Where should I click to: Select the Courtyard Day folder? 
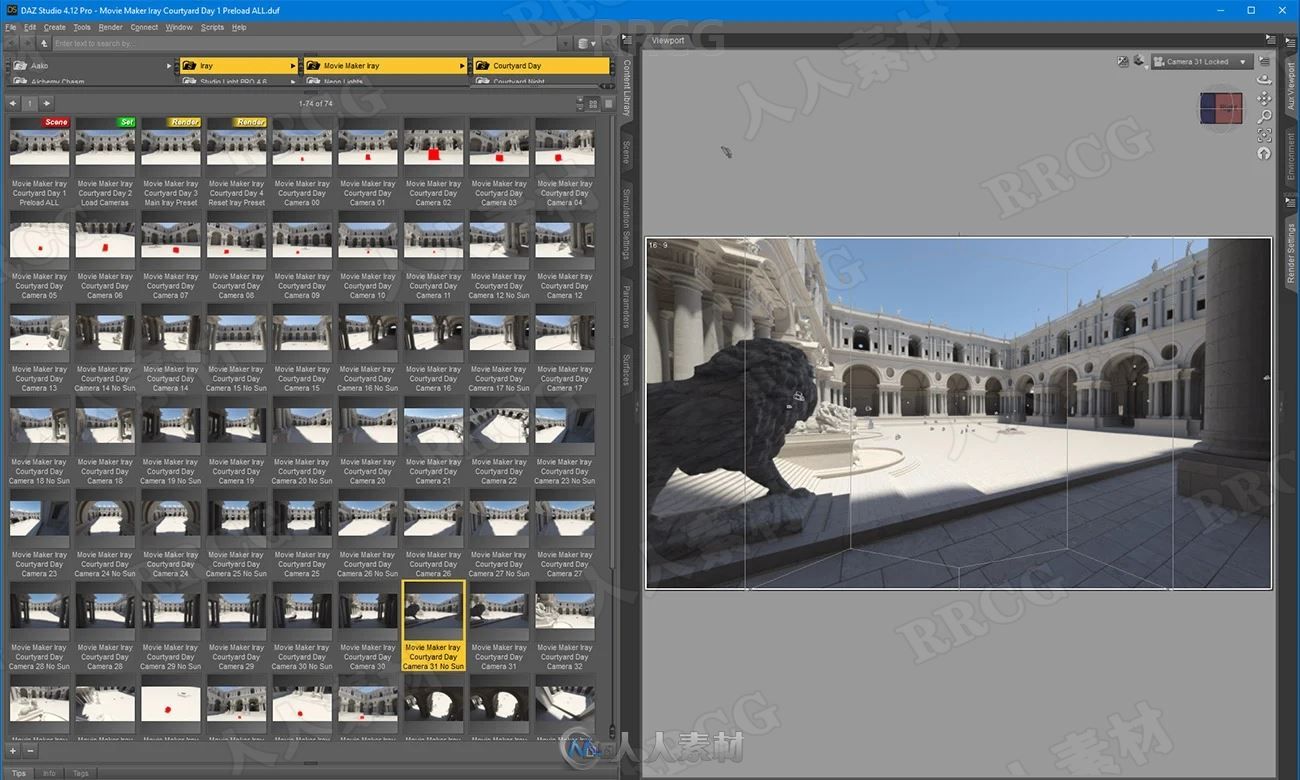(x=541, y=66)
